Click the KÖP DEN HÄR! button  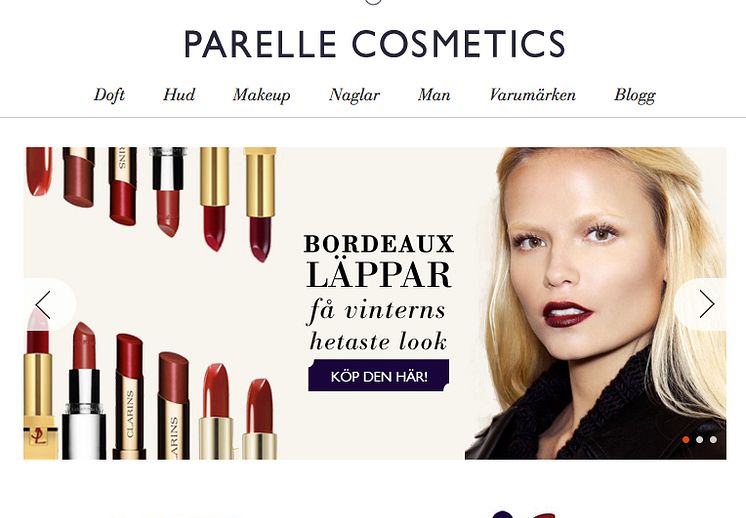point(379,376)
